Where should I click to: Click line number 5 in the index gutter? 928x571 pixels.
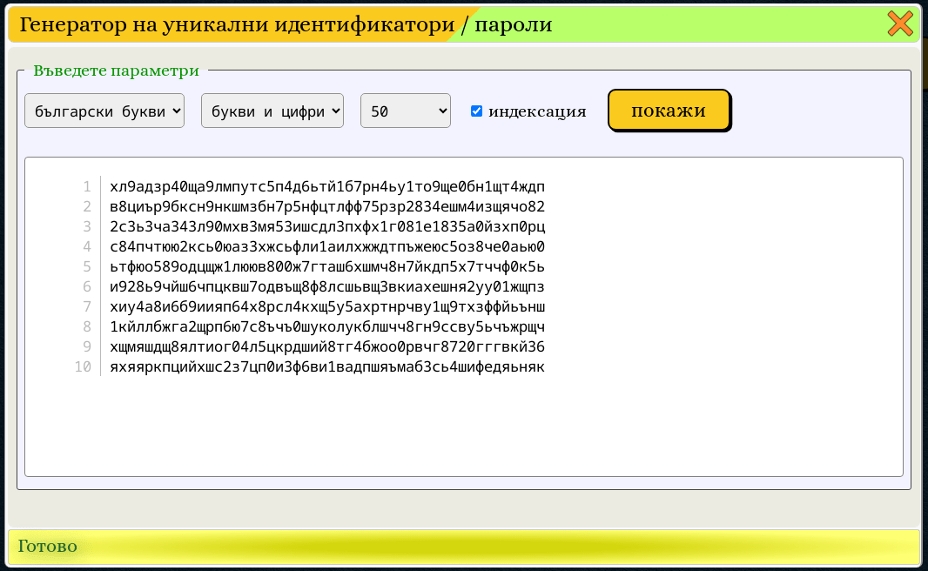click(x=87, y=267)
